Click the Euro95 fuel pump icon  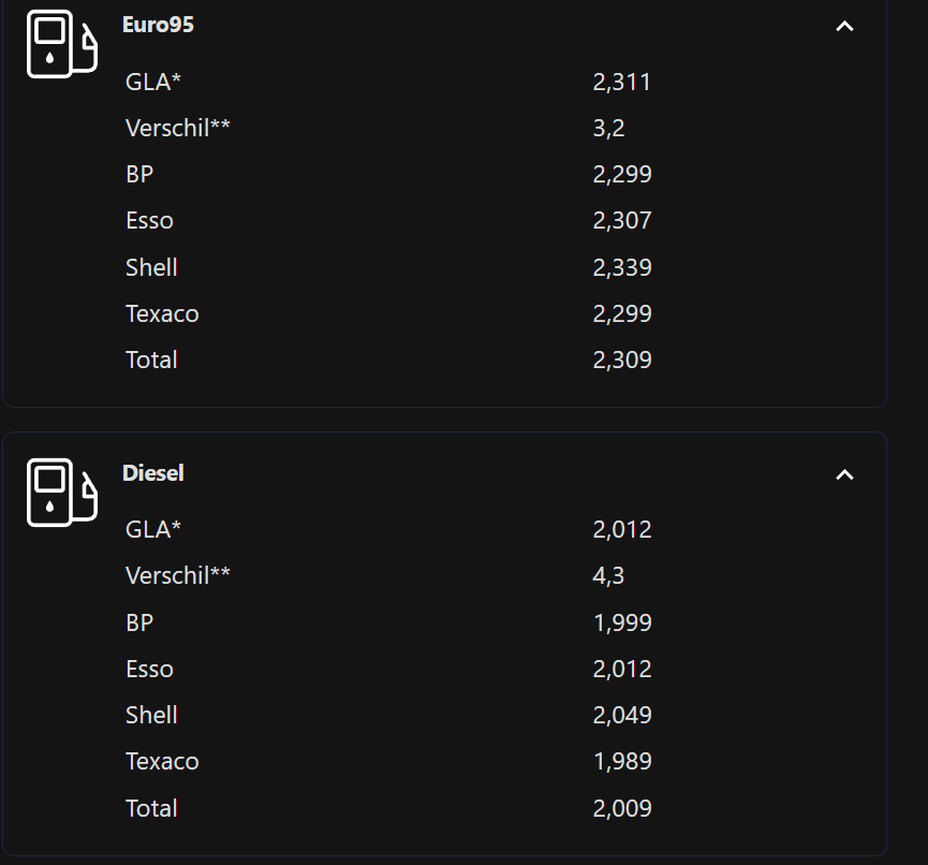pyautogui.click(x=62, y=44)
